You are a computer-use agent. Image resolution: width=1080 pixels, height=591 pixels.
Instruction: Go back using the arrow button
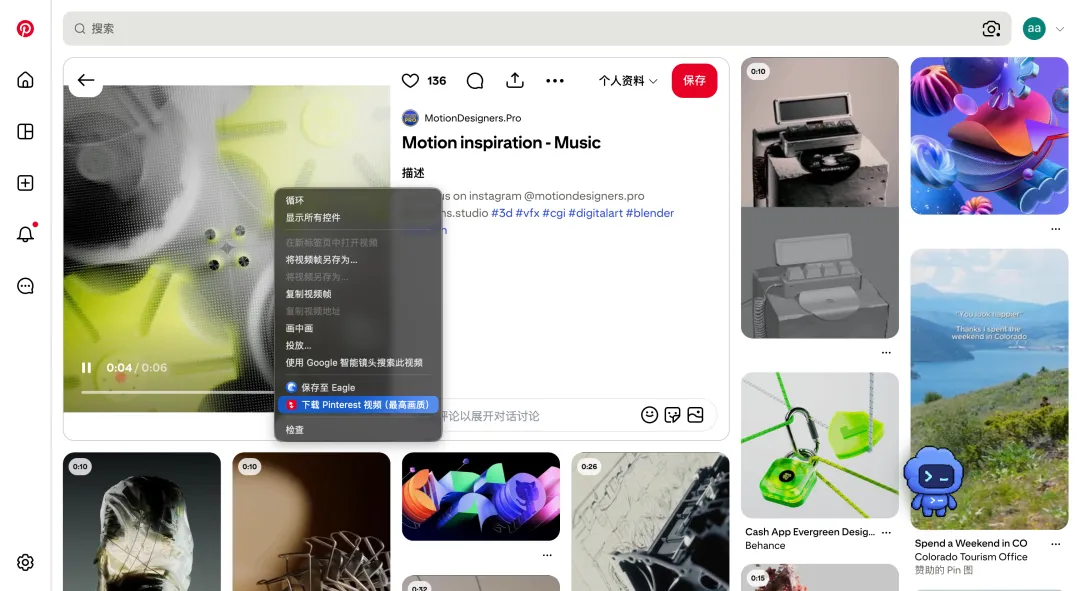(x=86, y=80)
